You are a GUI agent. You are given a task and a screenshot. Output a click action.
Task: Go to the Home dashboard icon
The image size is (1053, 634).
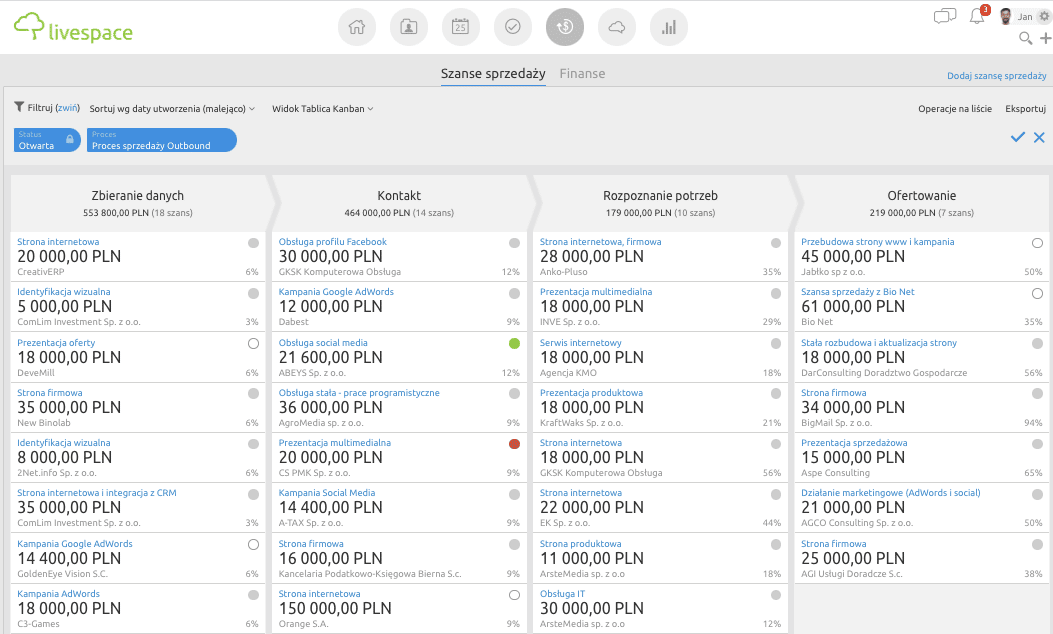(x=357, y=27)
